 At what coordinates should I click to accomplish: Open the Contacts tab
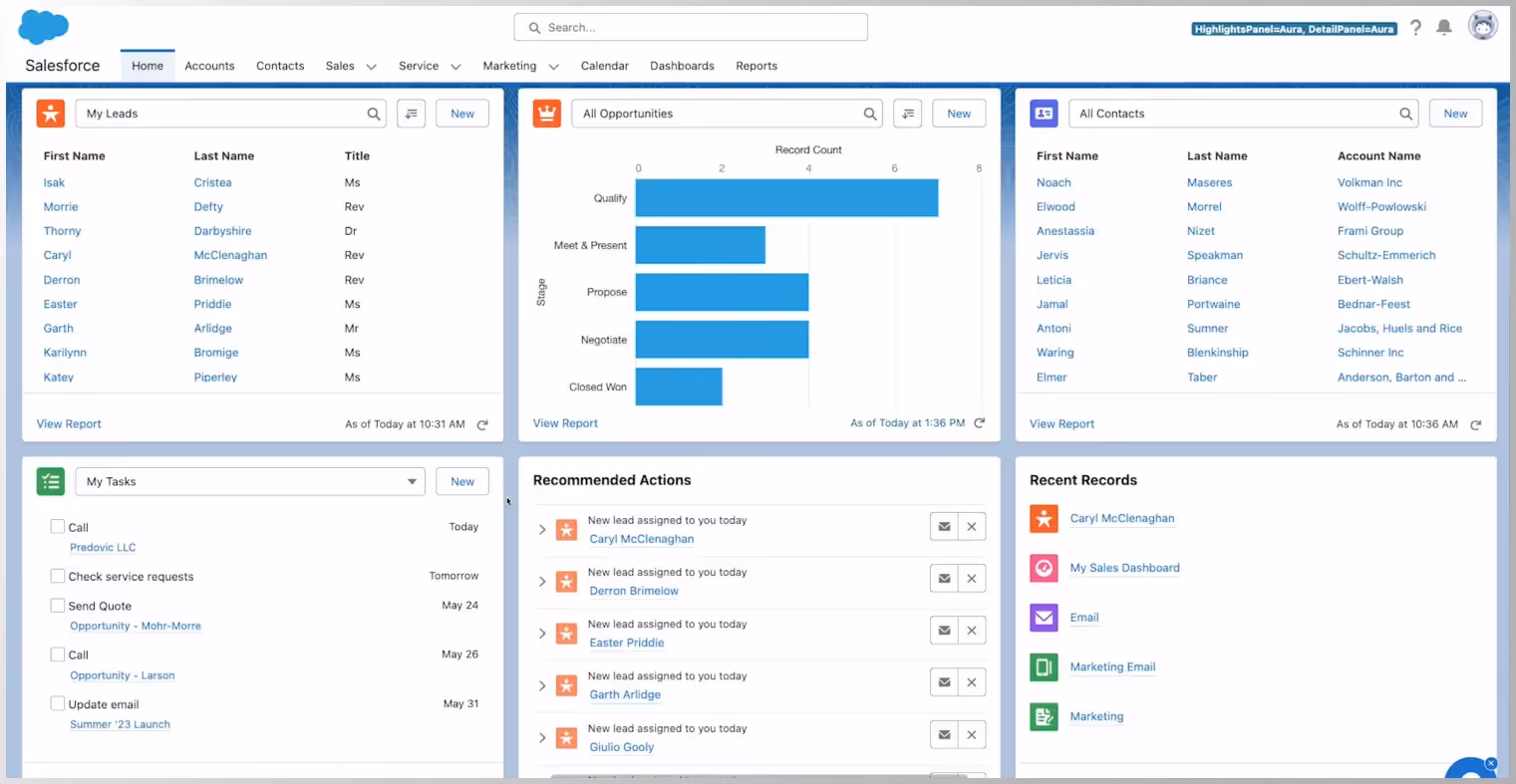coord(280,66)
